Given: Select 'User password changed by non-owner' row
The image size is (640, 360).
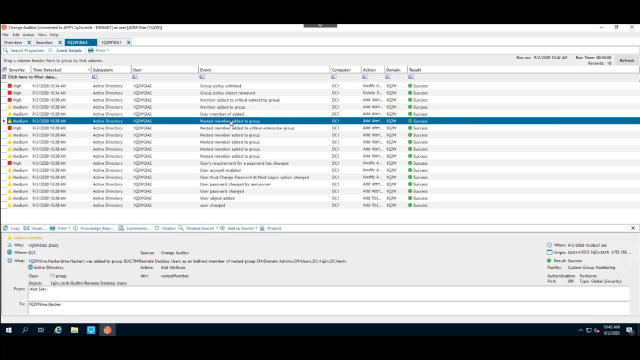Looking at the screenshot, I should point(320,184).
